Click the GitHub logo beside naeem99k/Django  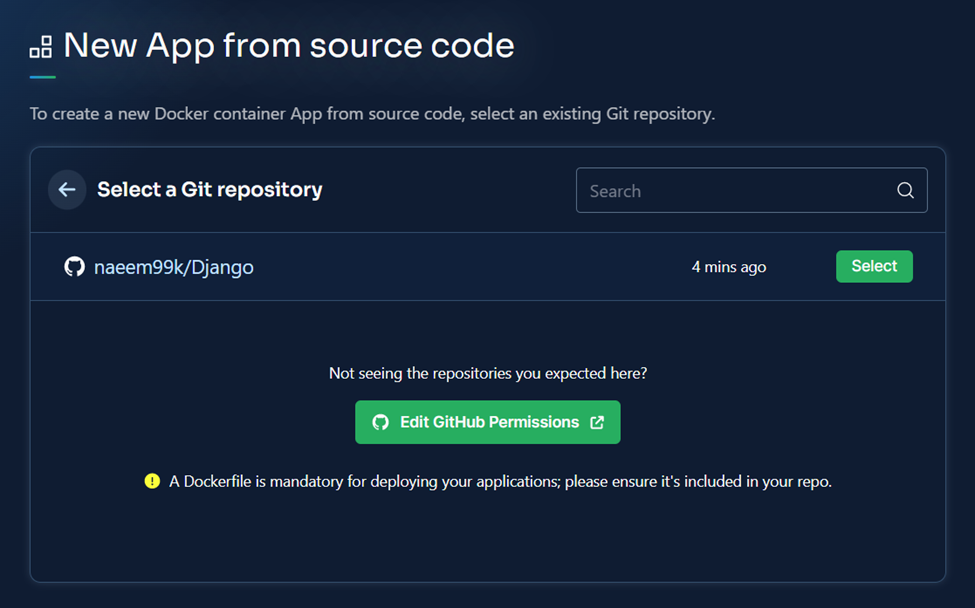click(74, 267)
